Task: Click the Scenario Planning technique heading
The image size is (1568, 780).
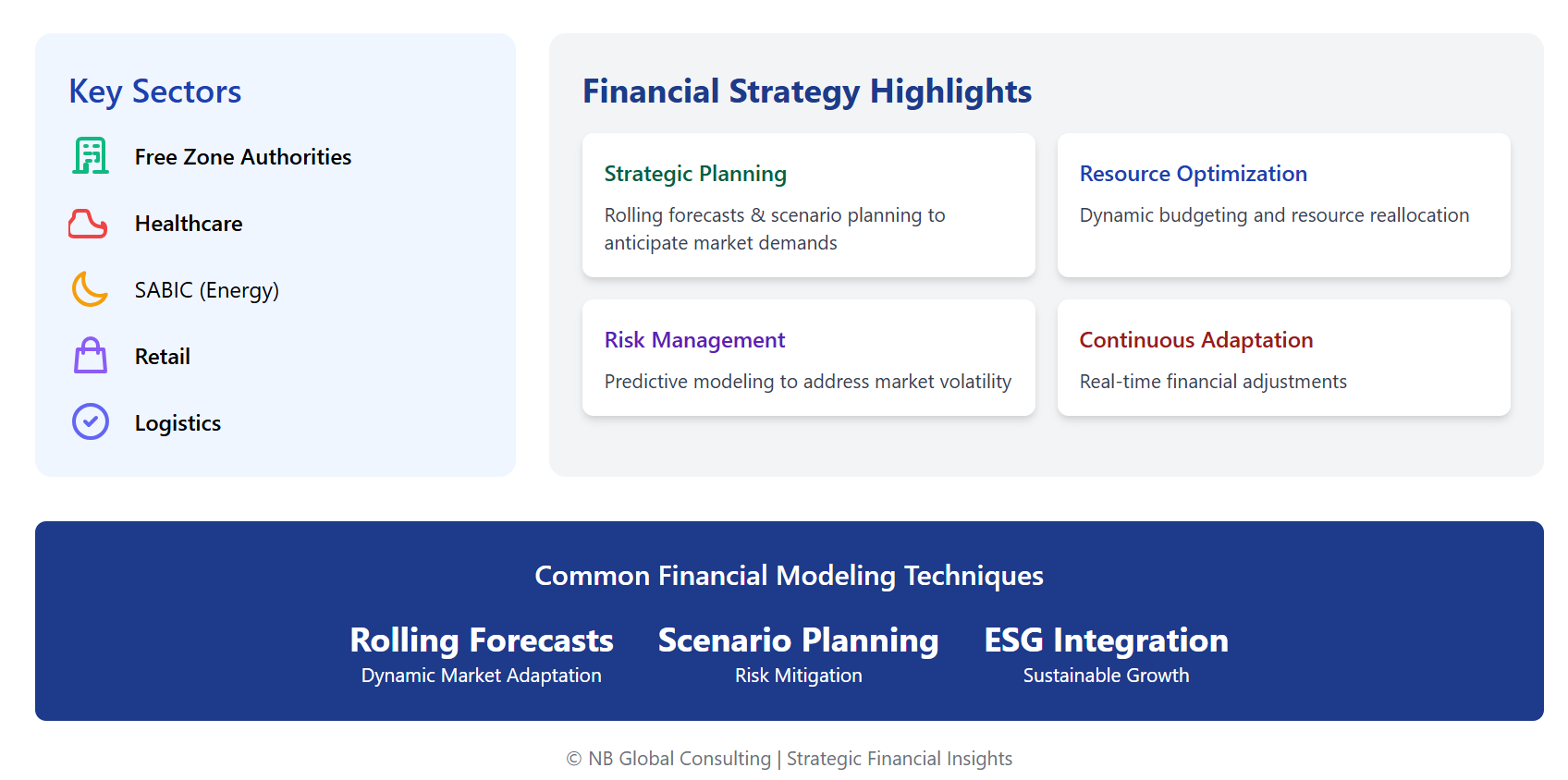Action: click(x=798, y=640)
